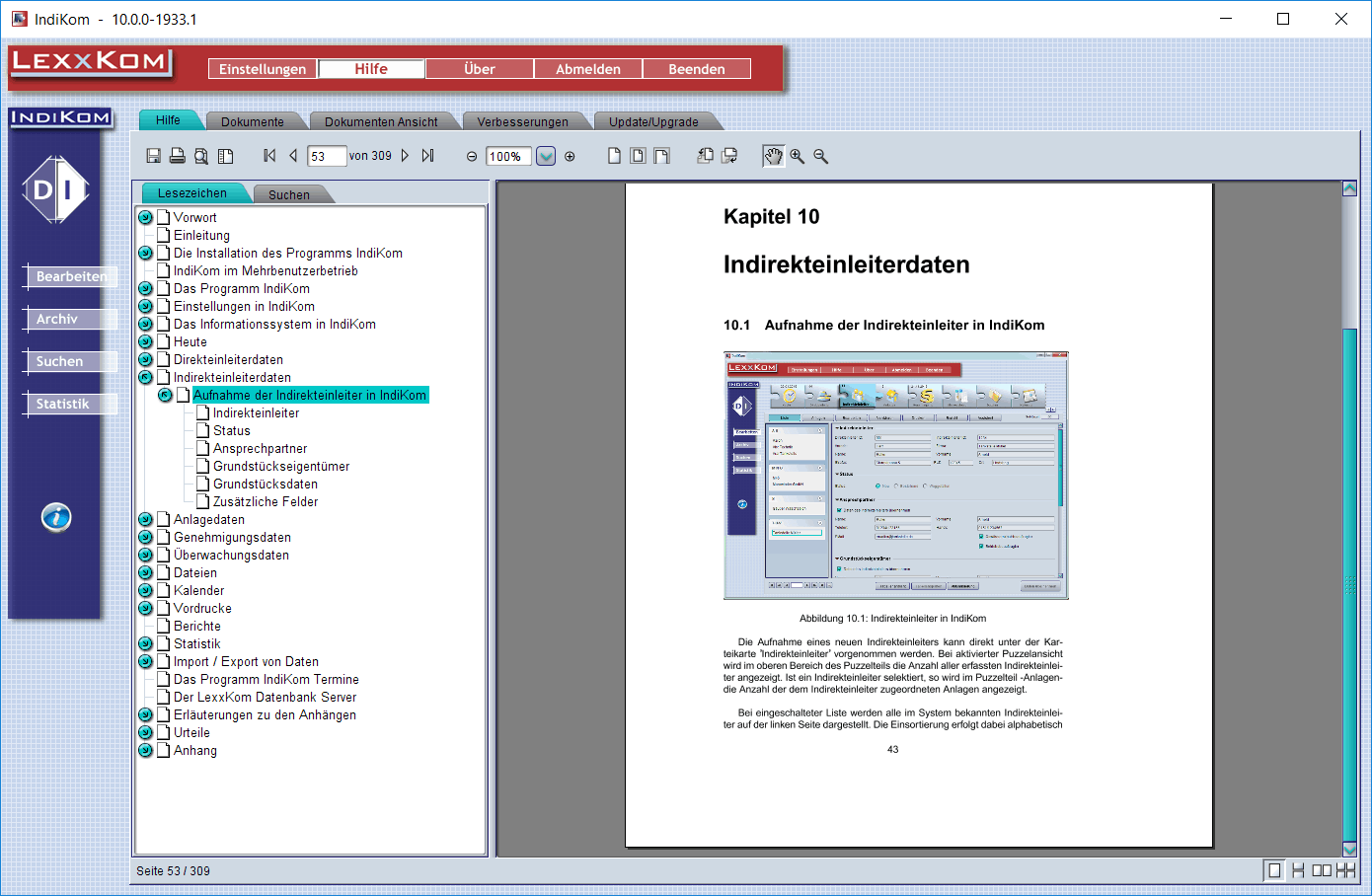Viewport: 1372px width, 896px height.
Task: Select the zoom-out magnifier tool
Action: (x=820, y=156)
